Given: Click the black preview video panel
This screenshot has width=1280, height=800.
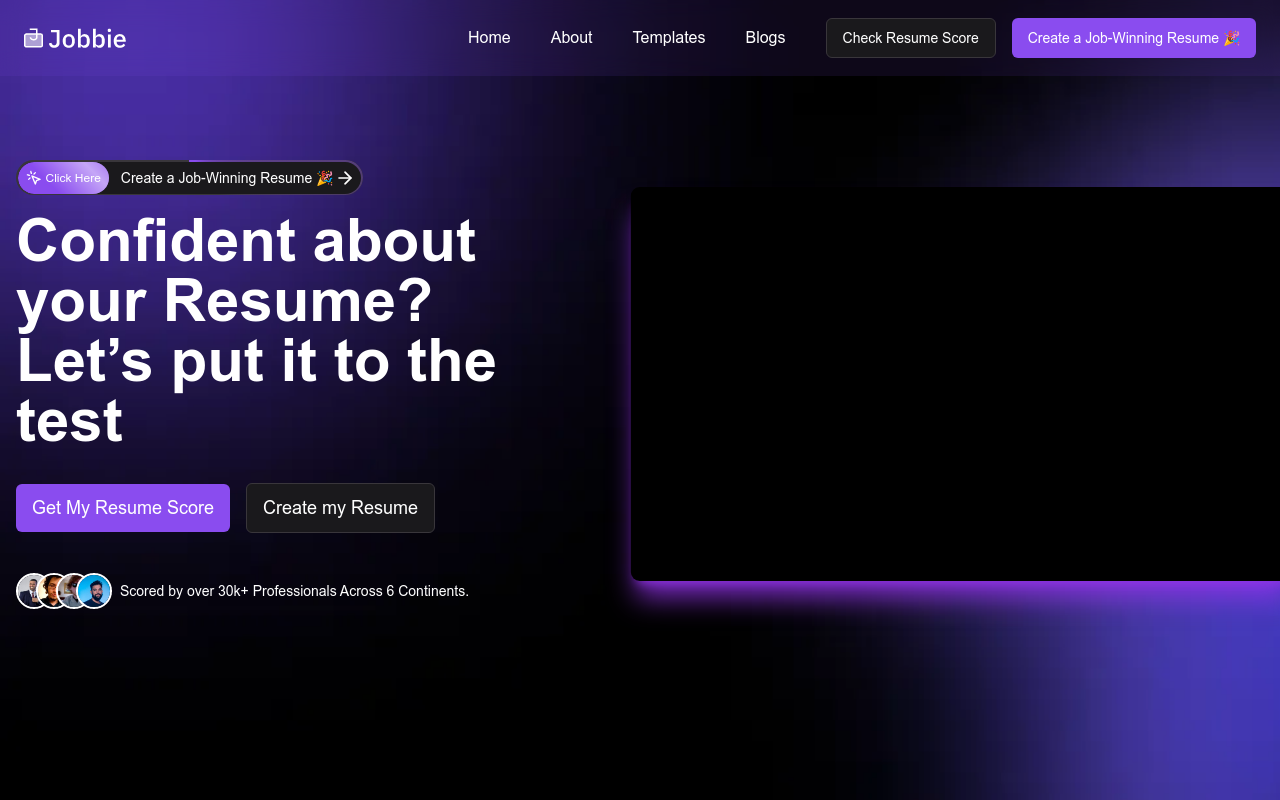Looking at the screenshot, I should [x=955, y=384].
